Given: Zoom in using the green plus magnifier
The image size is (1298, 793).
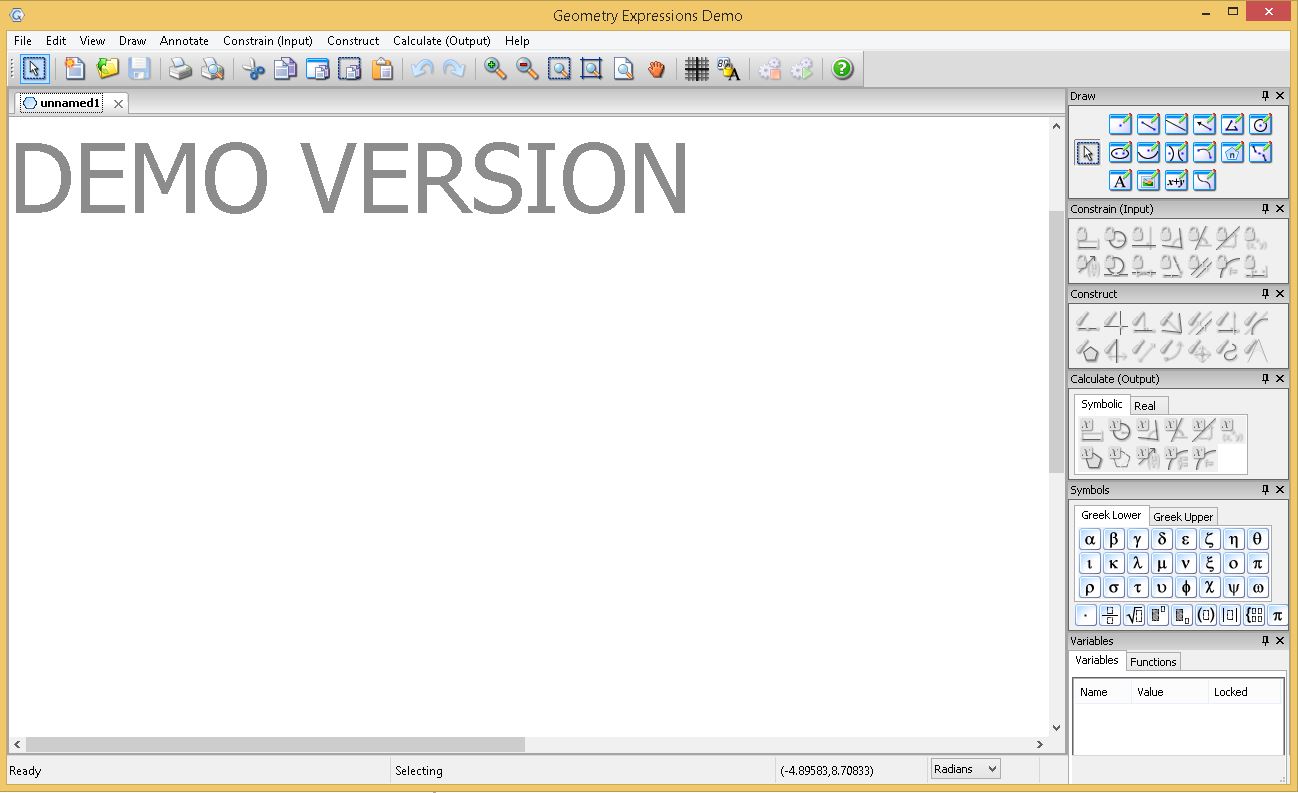Looking at the screenshot, I should pos(495,69).
